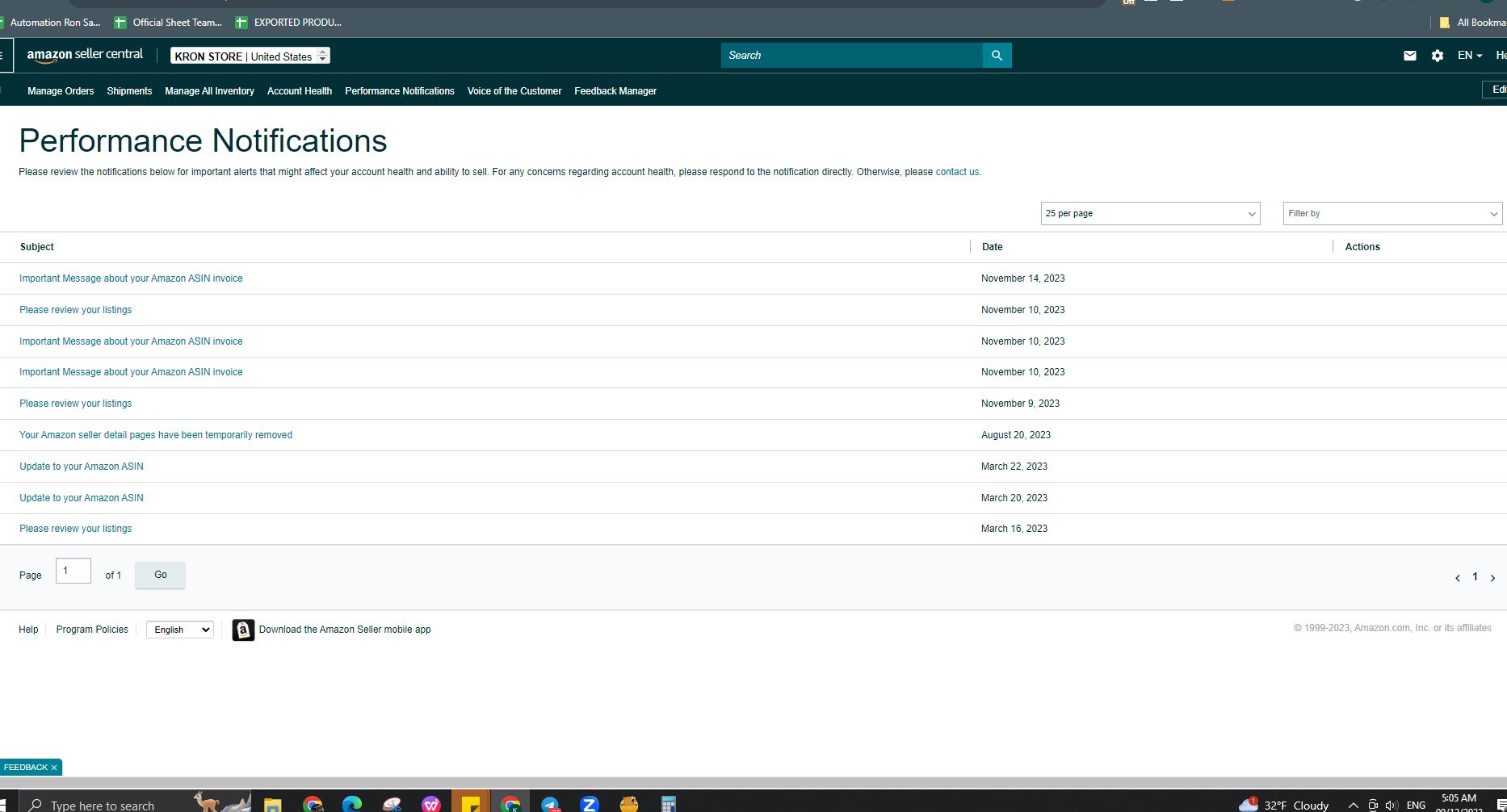Open Zalo from the taskbar
Viewport: 1507px width, 812px height.
[x=590, y=804]
